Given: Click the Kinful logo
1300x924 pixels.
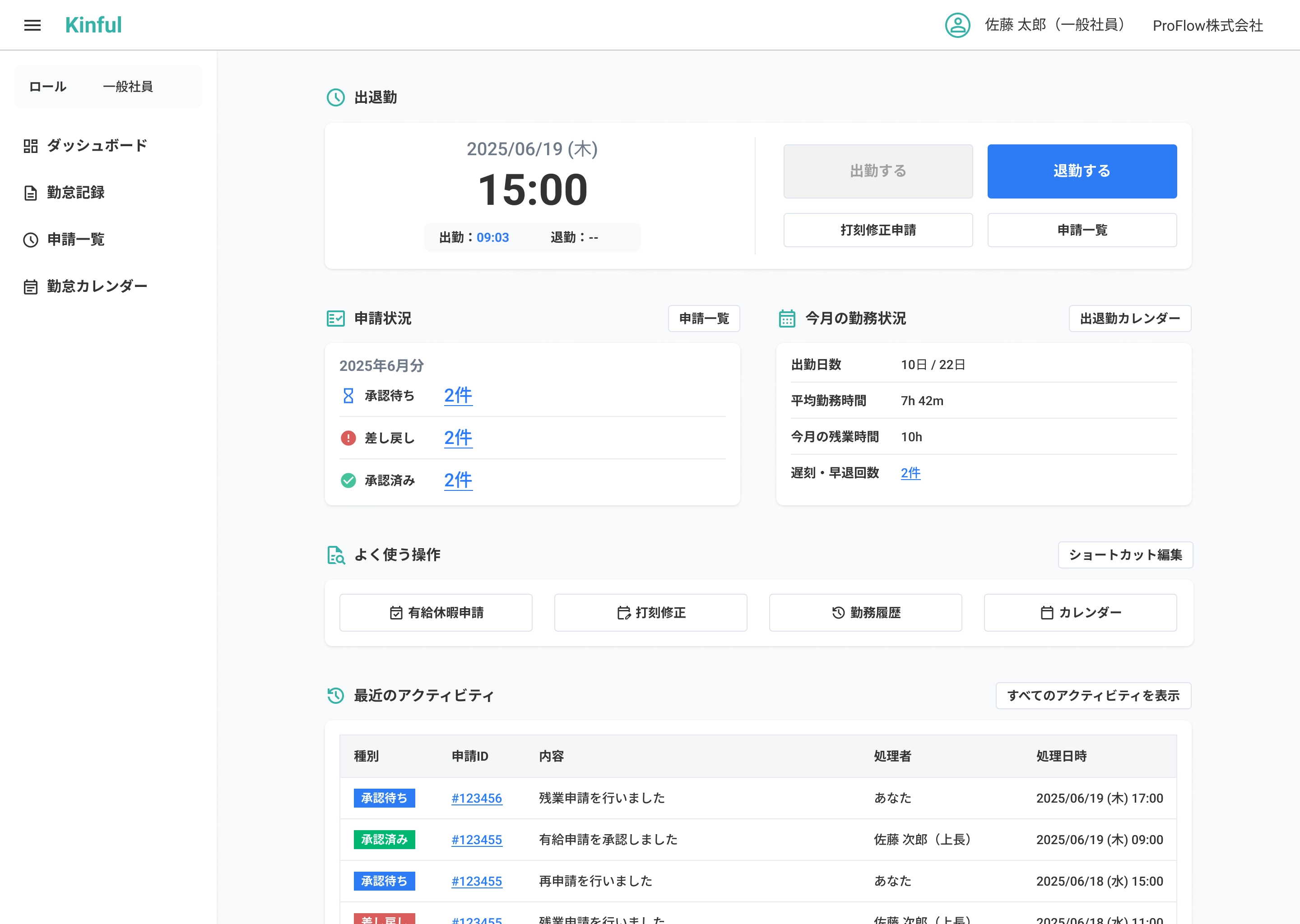Looking at the screenshot, I should pyautogui.click(x=93, y=25).
